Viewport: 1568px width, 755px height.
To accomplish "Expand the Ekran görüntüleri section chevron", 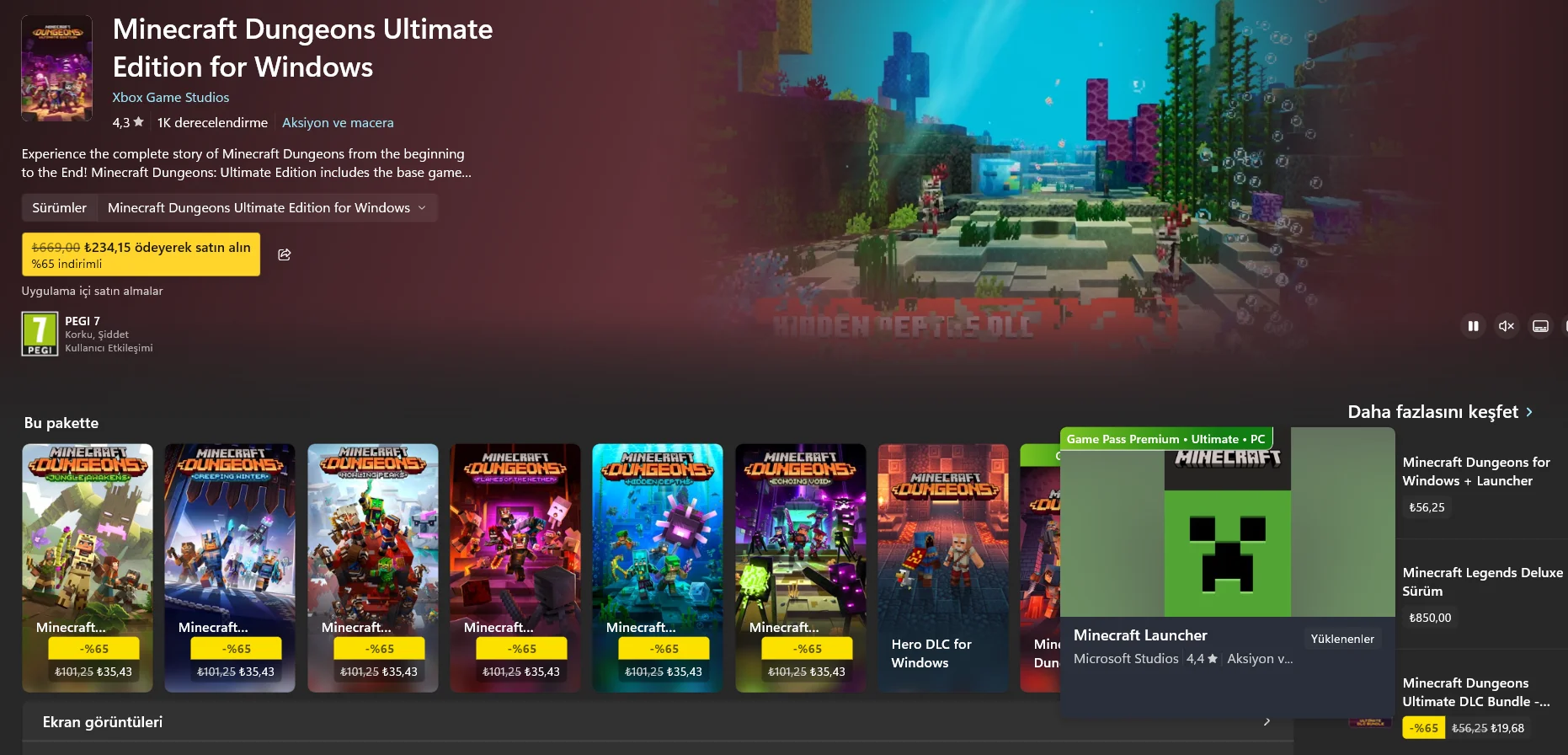I will [x=1267, y=722].
